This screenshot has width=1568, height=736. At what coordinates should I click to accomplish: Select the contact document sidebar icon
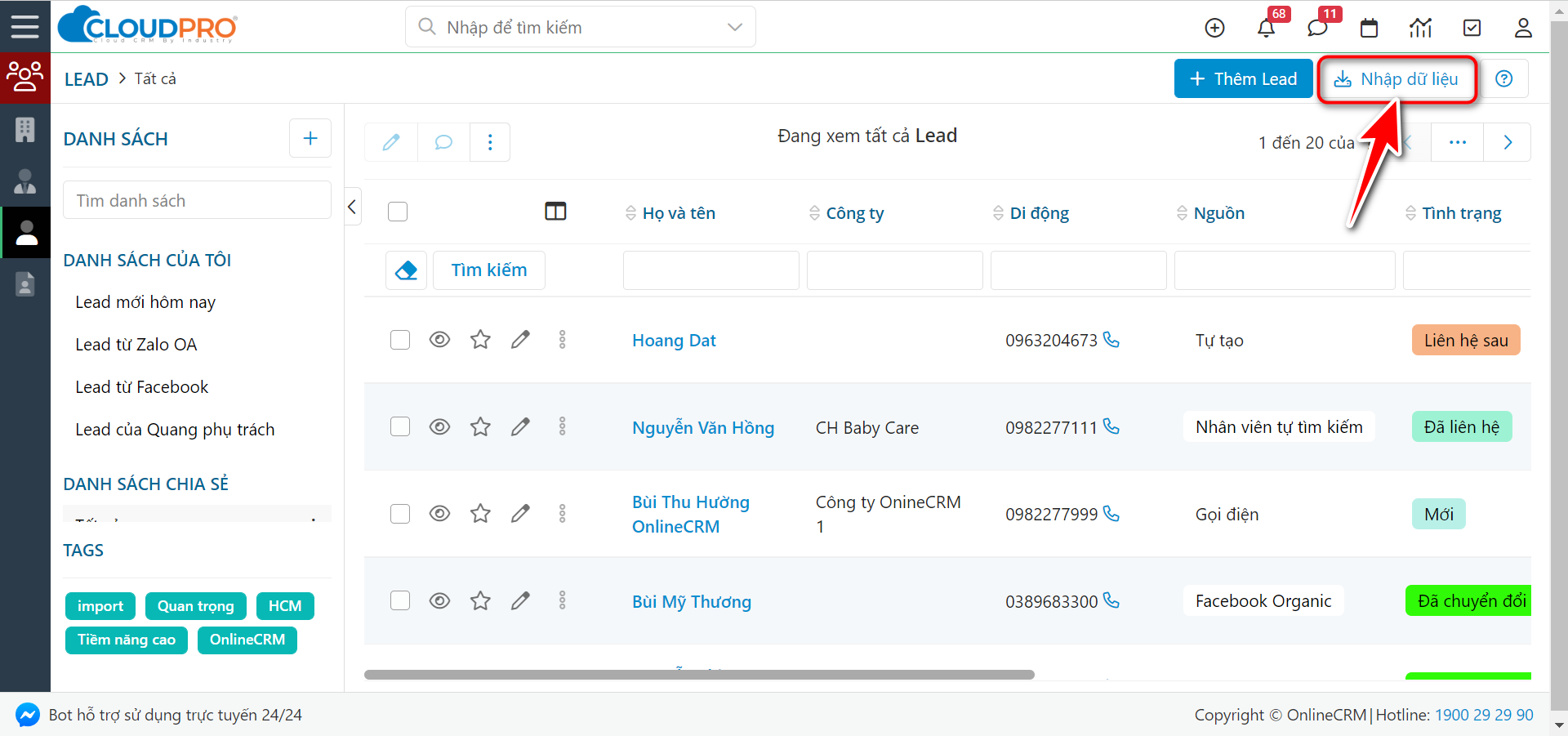24,283
